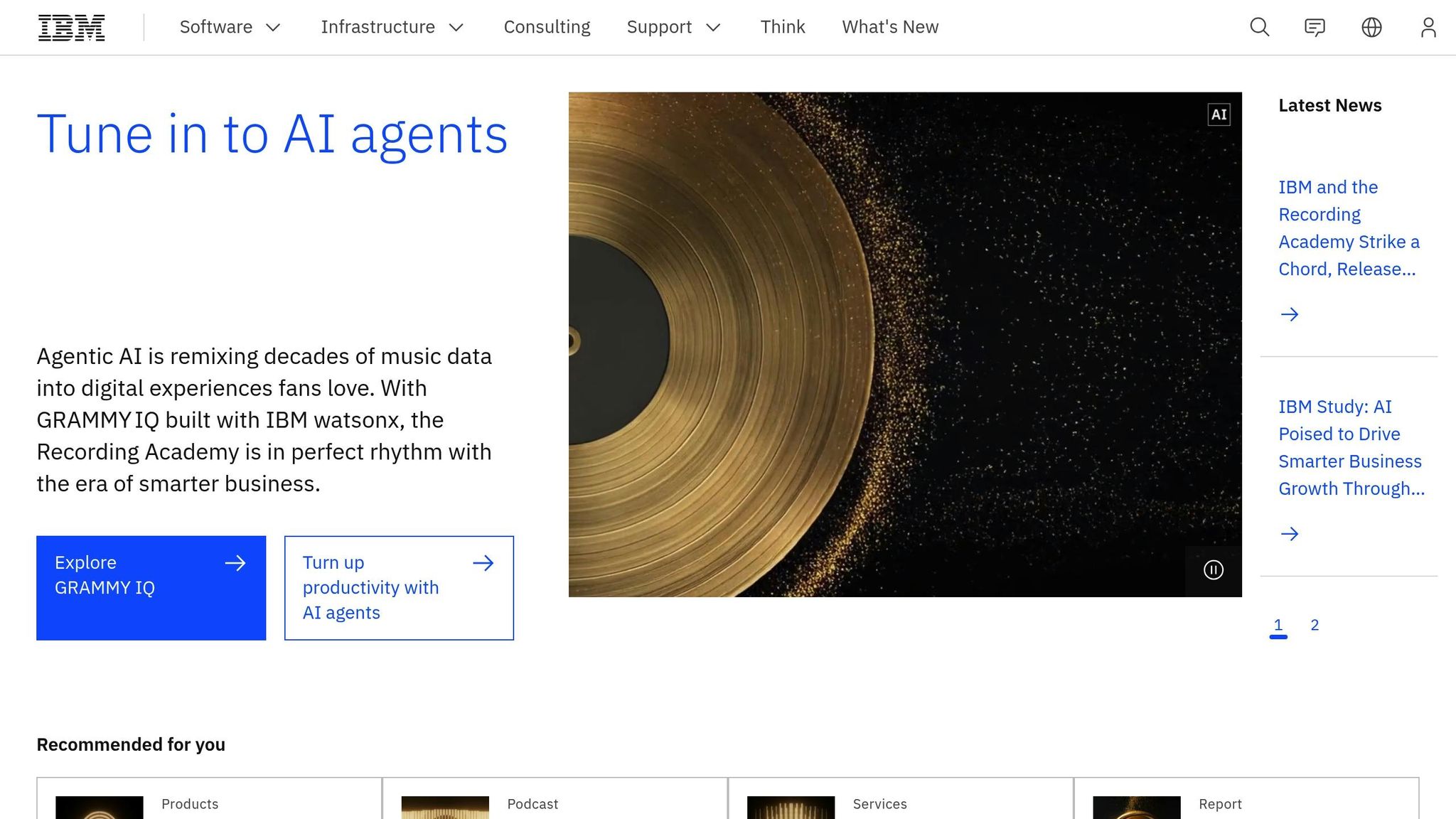
Task: Click the AI badge on hero video
Action: coord(1219,114)
